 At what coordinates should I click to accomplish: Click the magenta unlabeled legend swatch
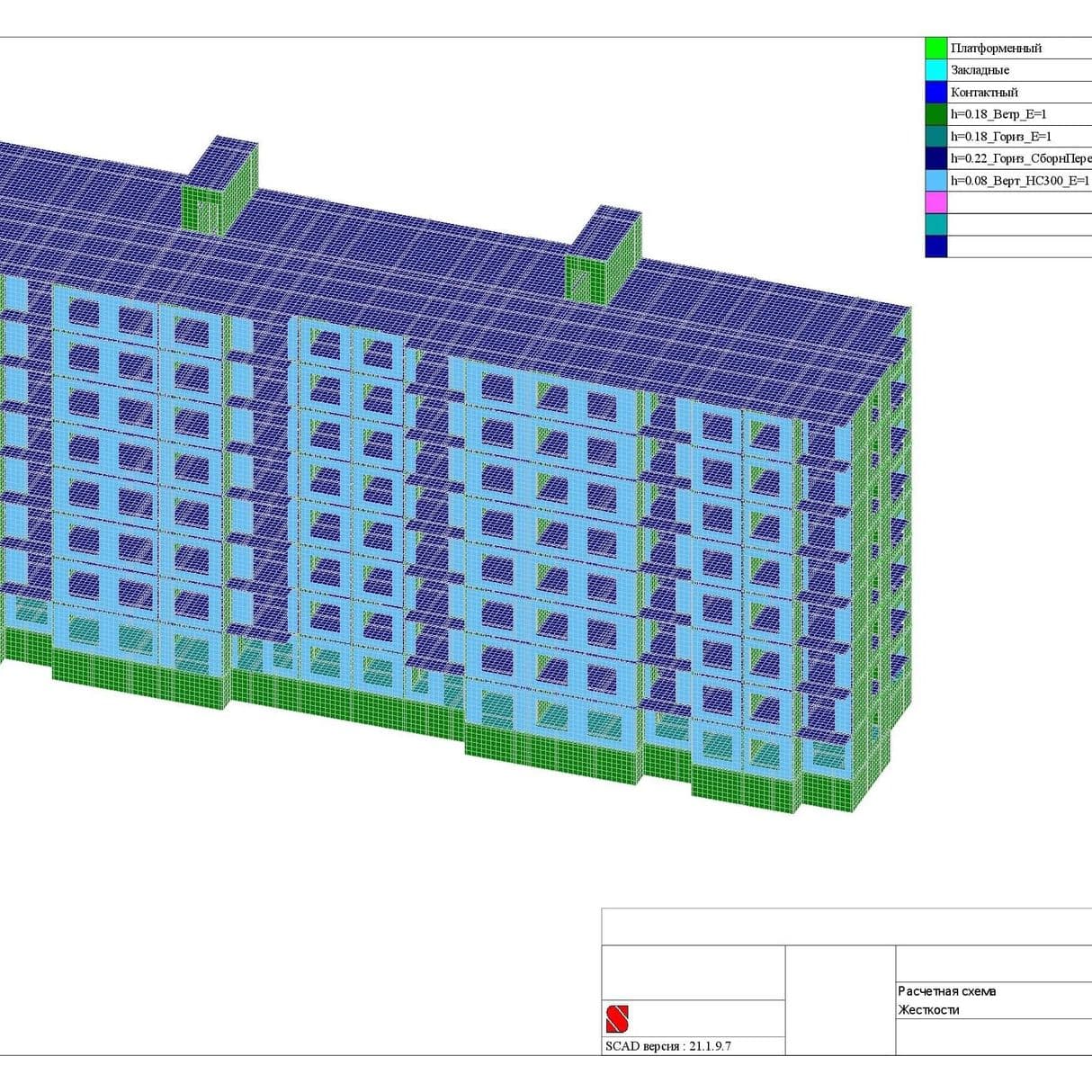click(936, 202)
